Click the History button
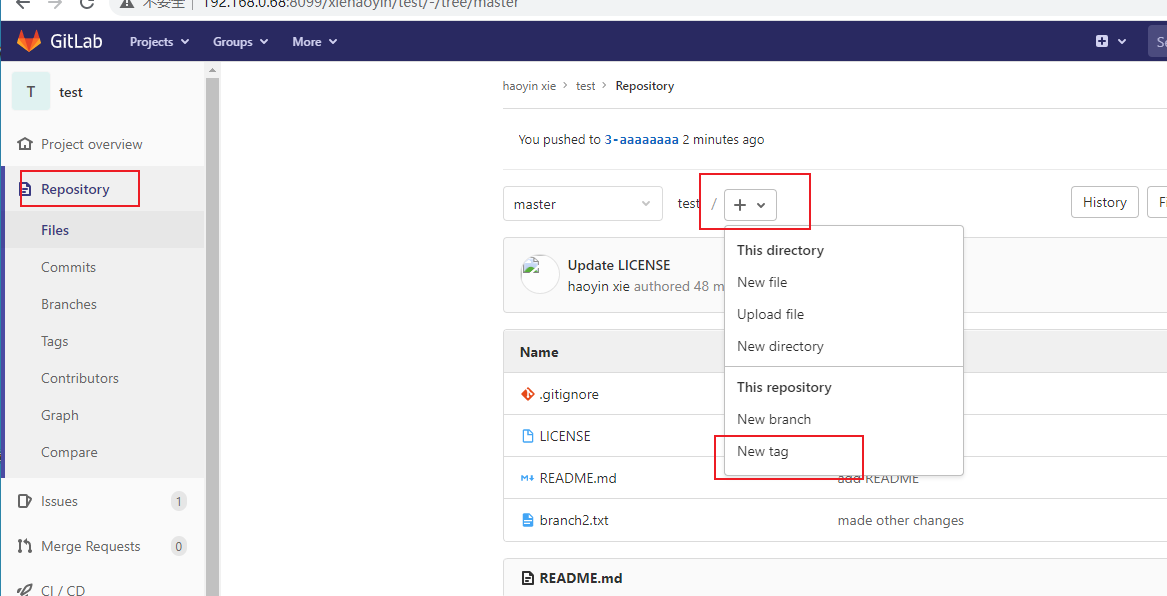Screen dimensions: 1167x596 1104,201
